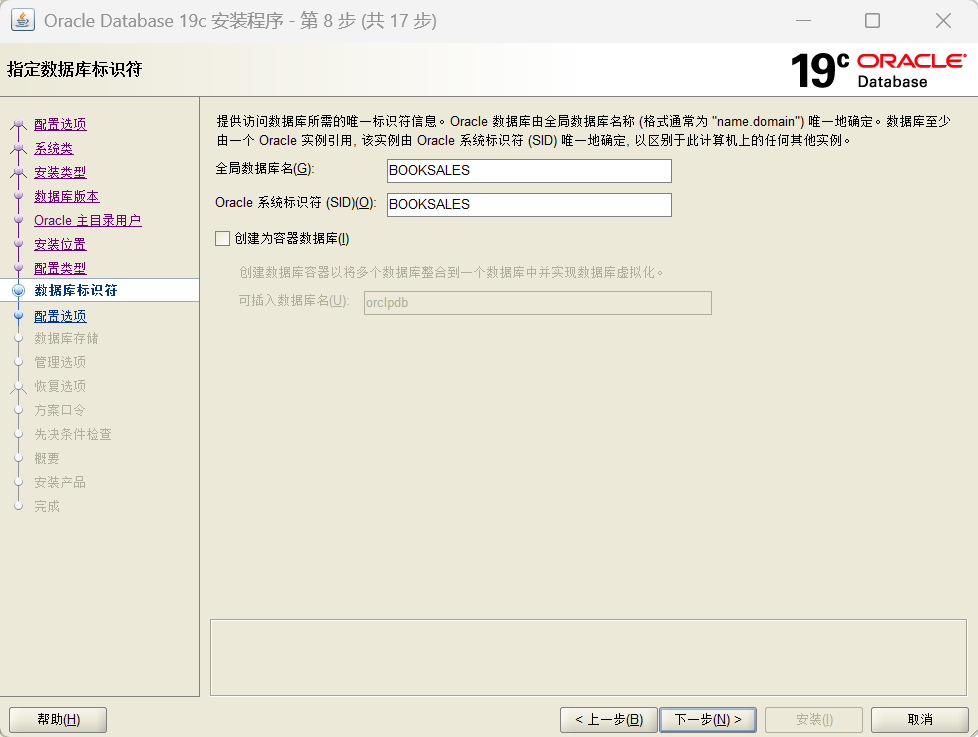Proceed with 下一步(N) button
Screen dimensions: 978x737
[x=708, y=720]
